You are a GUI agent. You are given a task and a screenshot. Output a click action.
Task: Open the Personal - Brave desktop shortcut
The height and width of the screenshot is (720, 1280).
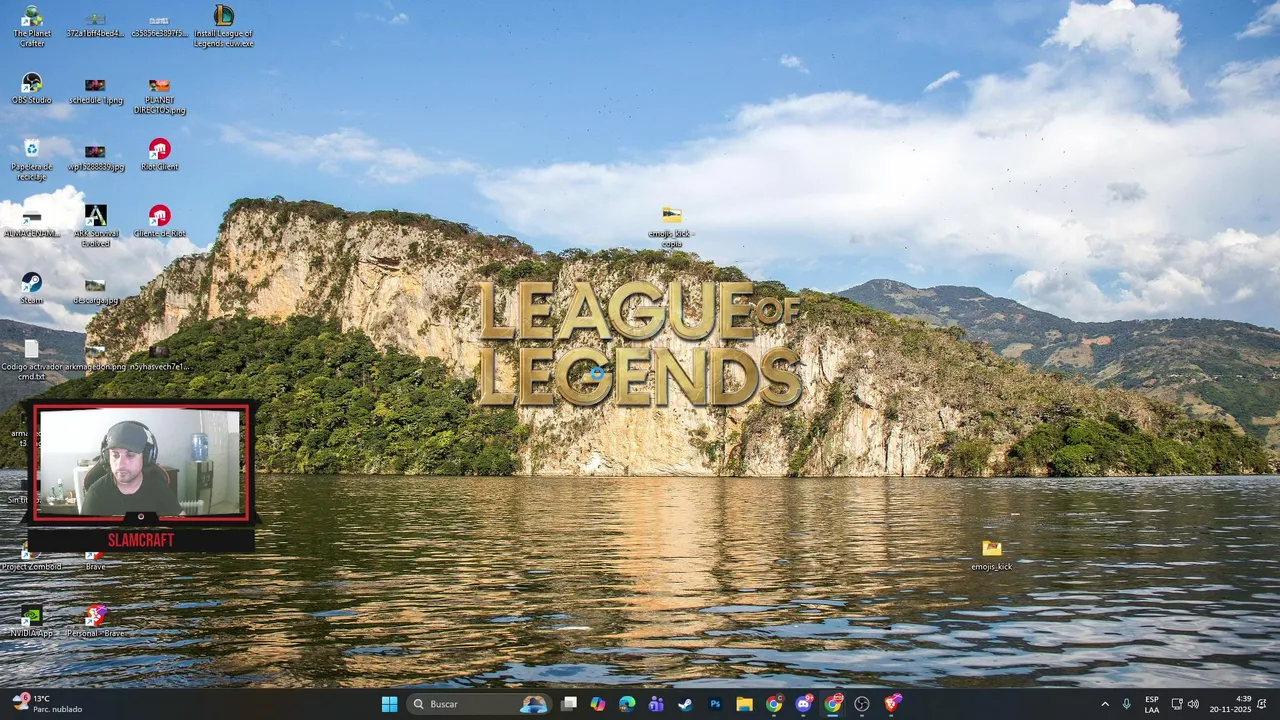click(95, 621)
